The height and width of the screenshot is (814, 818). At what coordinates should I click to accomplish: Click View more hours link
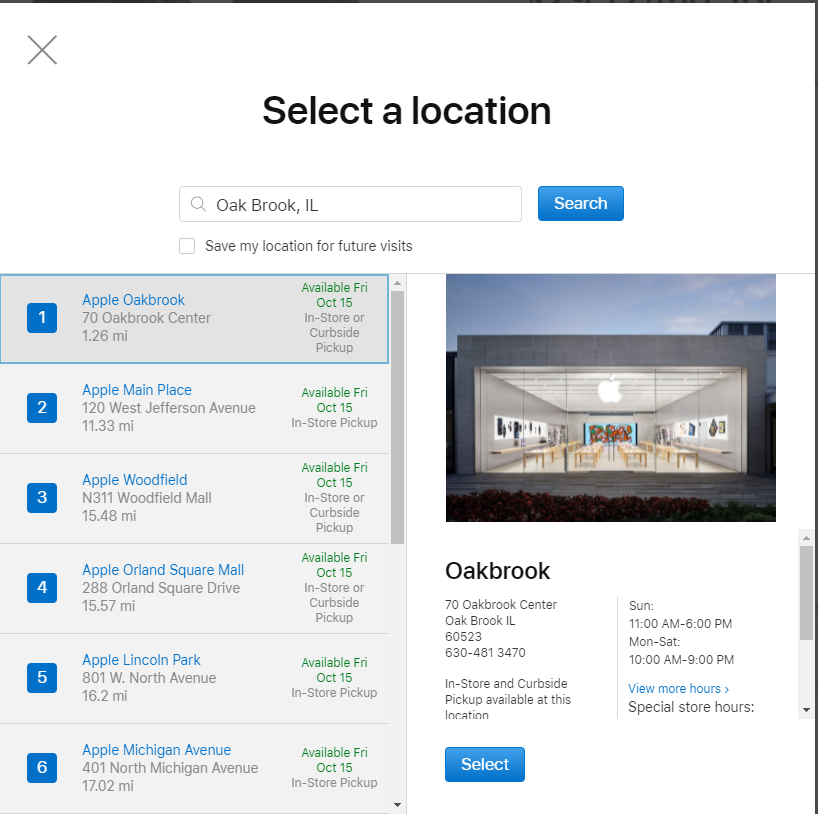[678, 689]
